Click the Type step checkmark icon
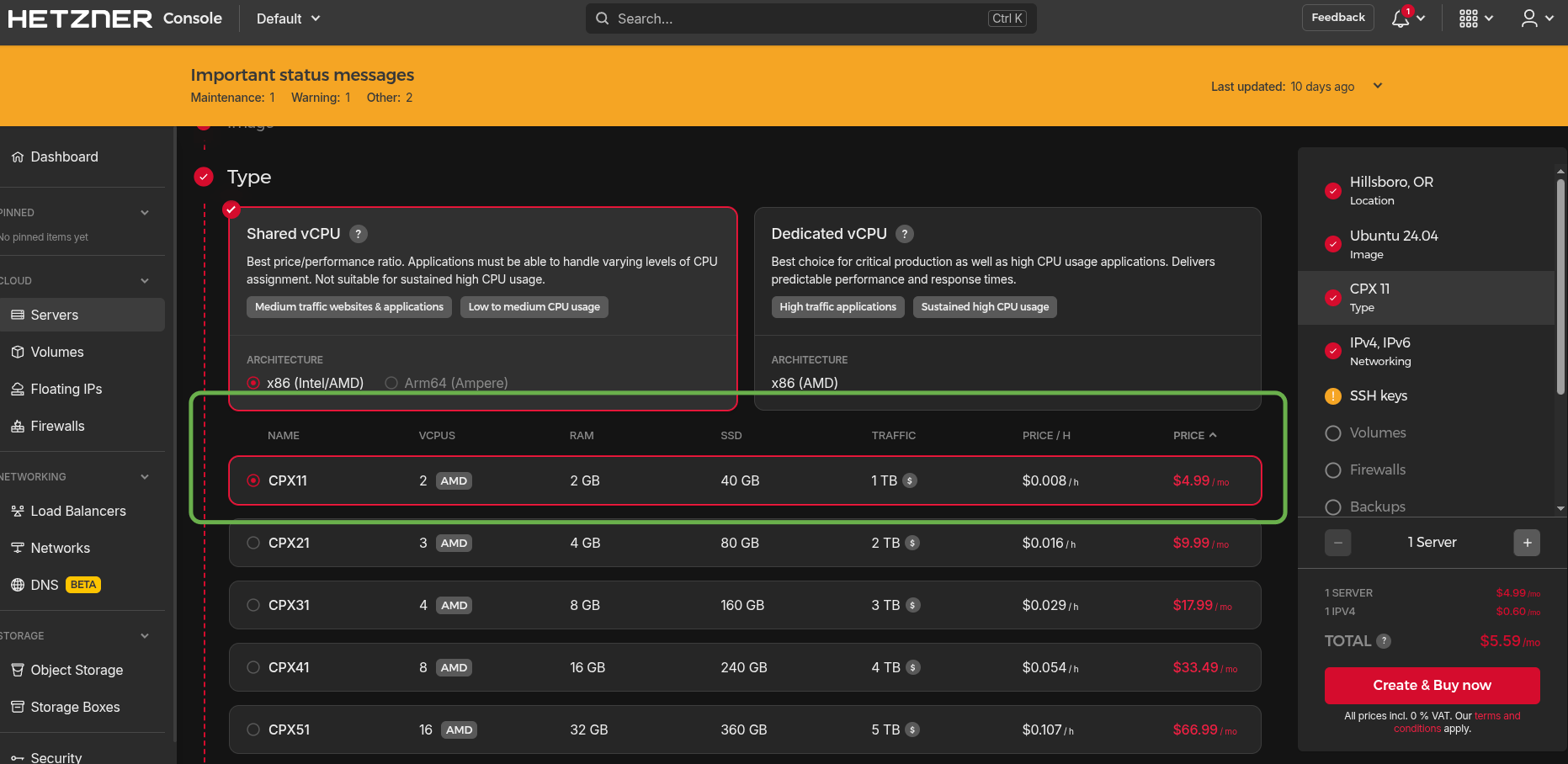This screenshot has width=1568, height=764. tap(204, 177)
